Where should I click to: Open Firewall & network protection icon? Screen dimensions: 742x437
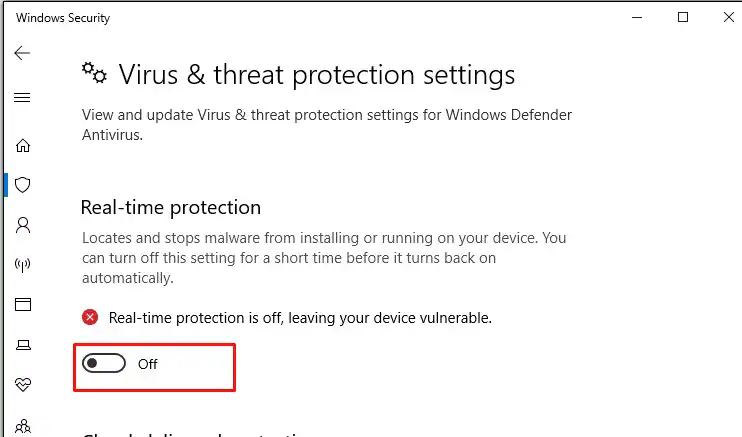22,265
